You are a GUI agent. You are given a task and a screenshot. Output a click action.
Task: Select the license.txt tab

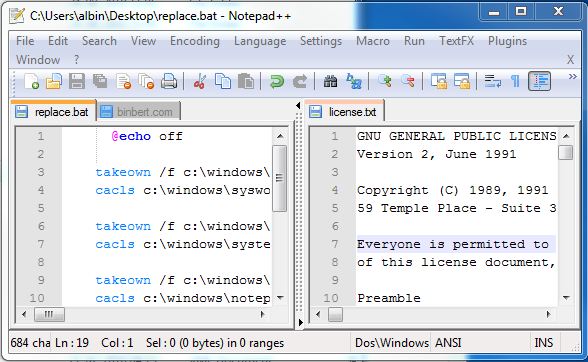345,111
